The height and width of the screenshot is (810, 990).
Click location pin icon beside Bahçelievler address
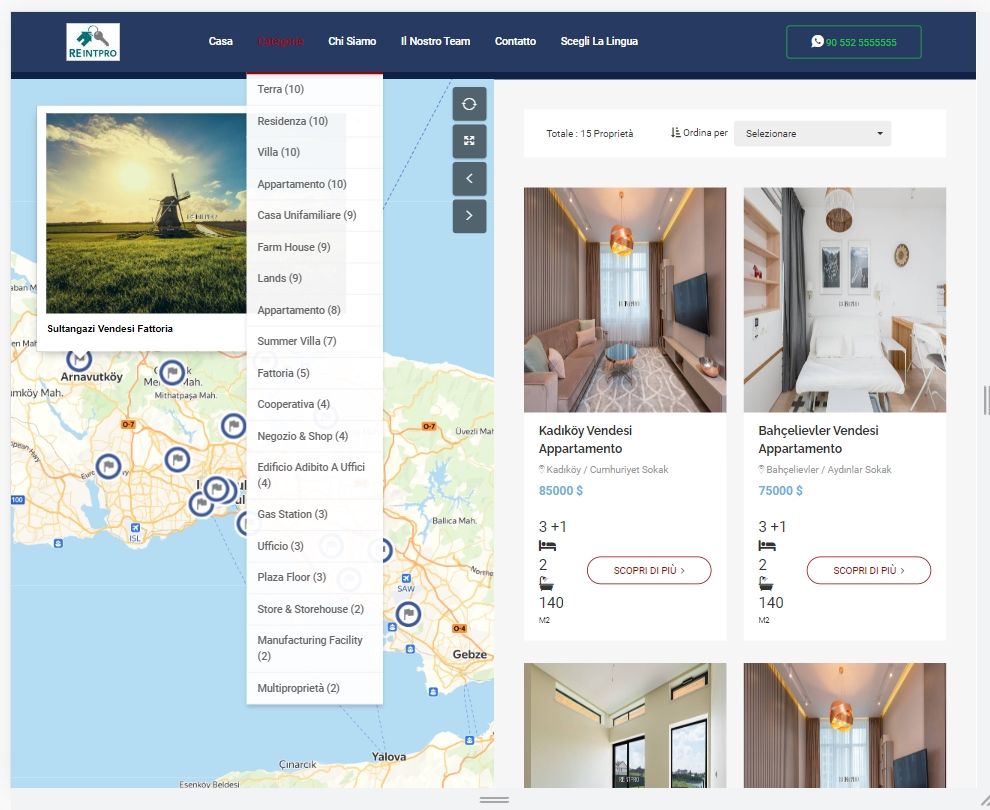(x=761, y=469)
